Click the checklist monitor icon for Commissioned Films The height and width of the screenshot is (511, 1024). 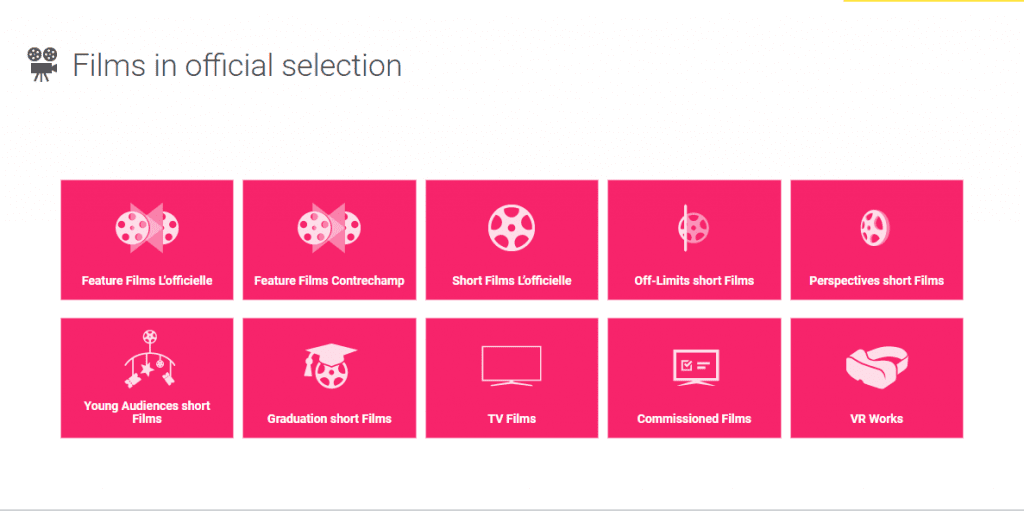(x=696, y=367)
